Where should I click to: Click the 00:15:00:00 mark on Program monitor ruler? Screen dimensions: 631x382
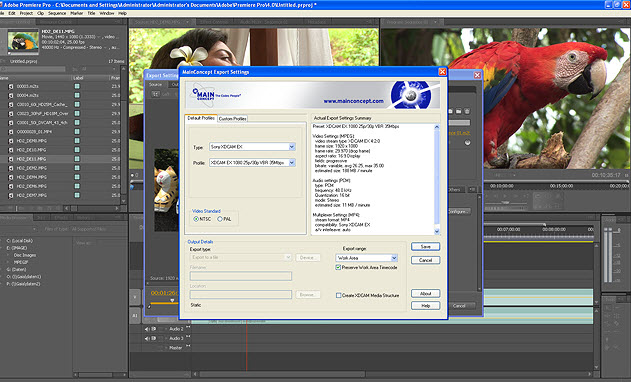pos(561,186)
